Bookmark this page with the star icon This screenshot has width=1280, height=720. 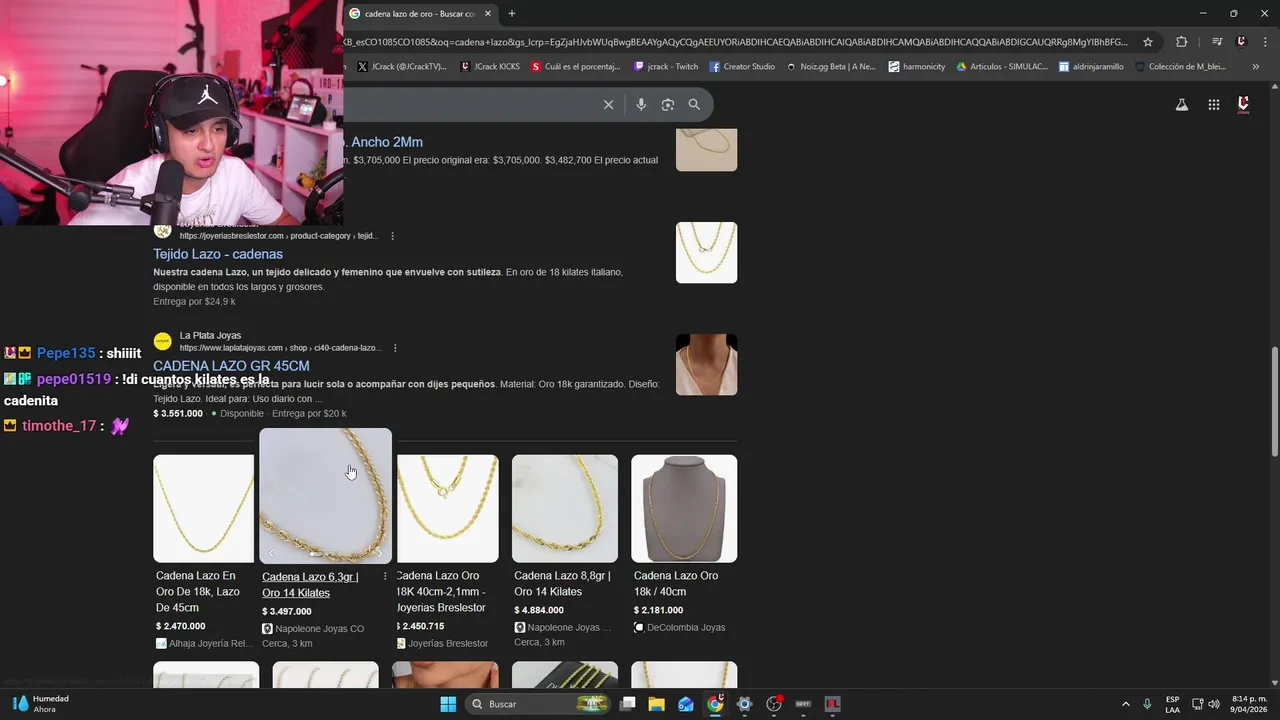(1148, 42)
